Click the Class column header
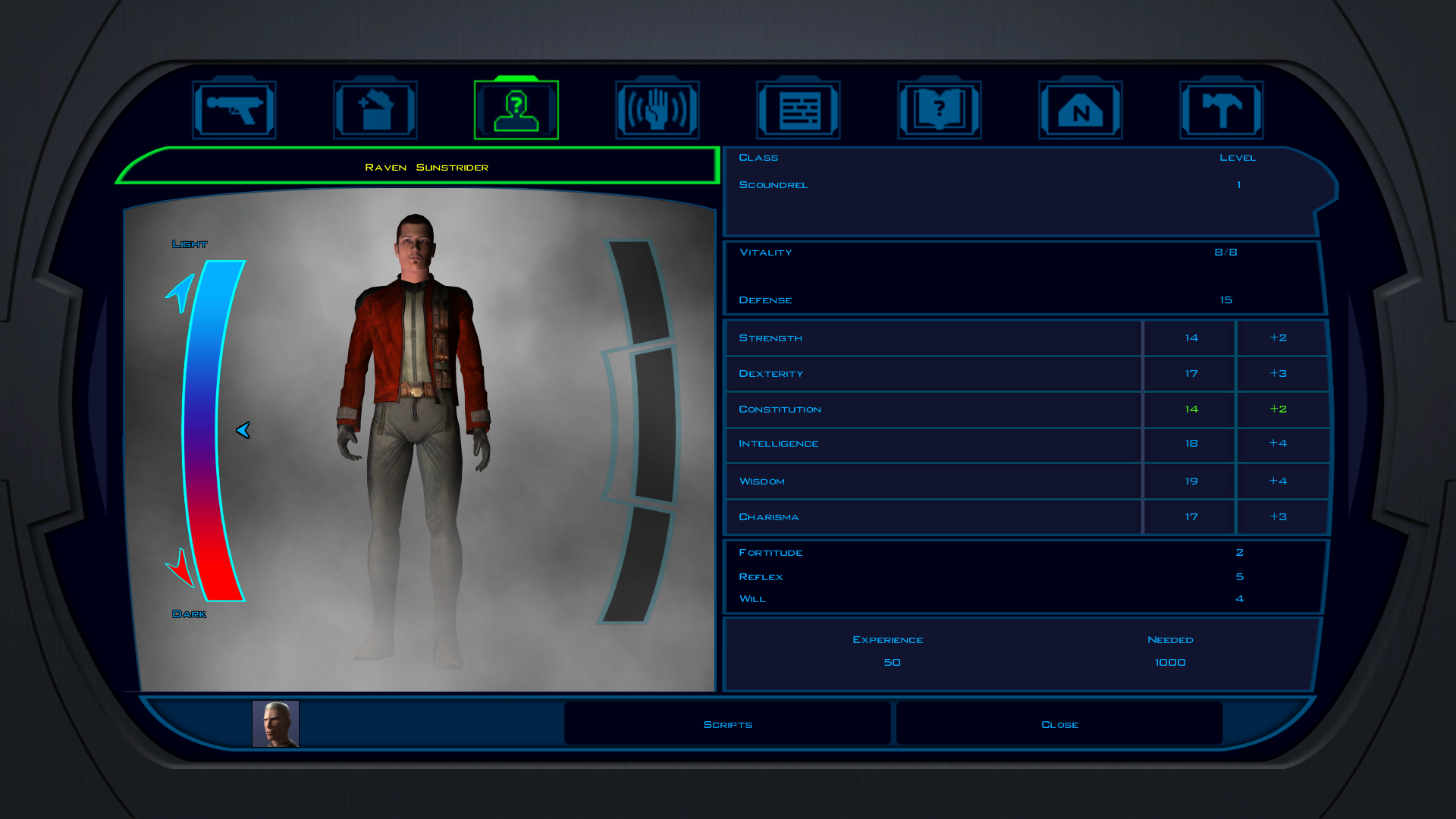 tap(758, 158)
